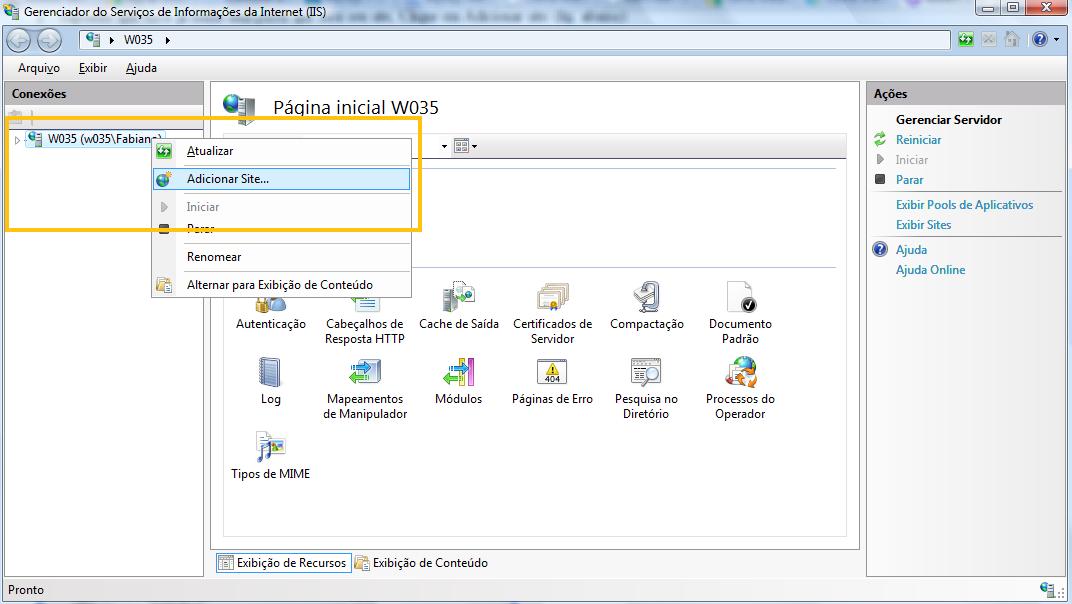Image resolution: width=1072 pixels, height=604 pixels.
Task: Open the Arquivo menu
Action: point(39,68)
